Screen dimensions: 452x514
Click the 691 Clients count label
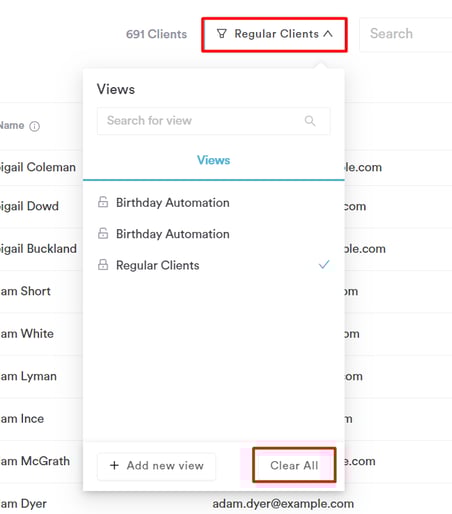point(156,34)
